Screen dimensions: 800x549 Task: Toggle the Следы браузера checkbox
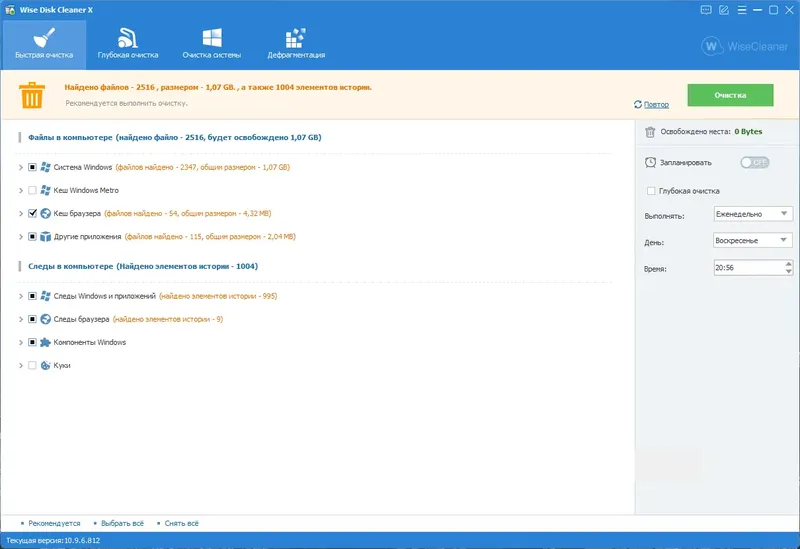32,319
